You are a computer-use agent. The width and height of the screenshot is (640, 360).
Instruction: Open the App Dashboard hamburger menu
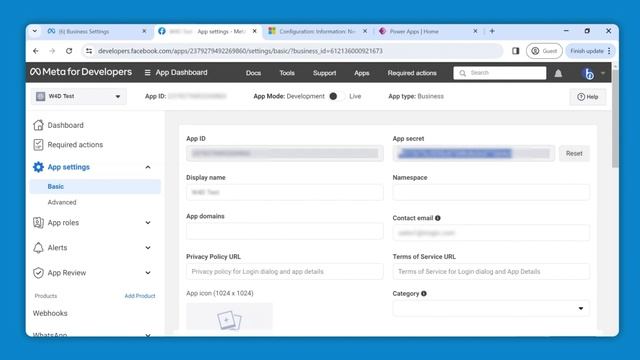tap(147, 73)
